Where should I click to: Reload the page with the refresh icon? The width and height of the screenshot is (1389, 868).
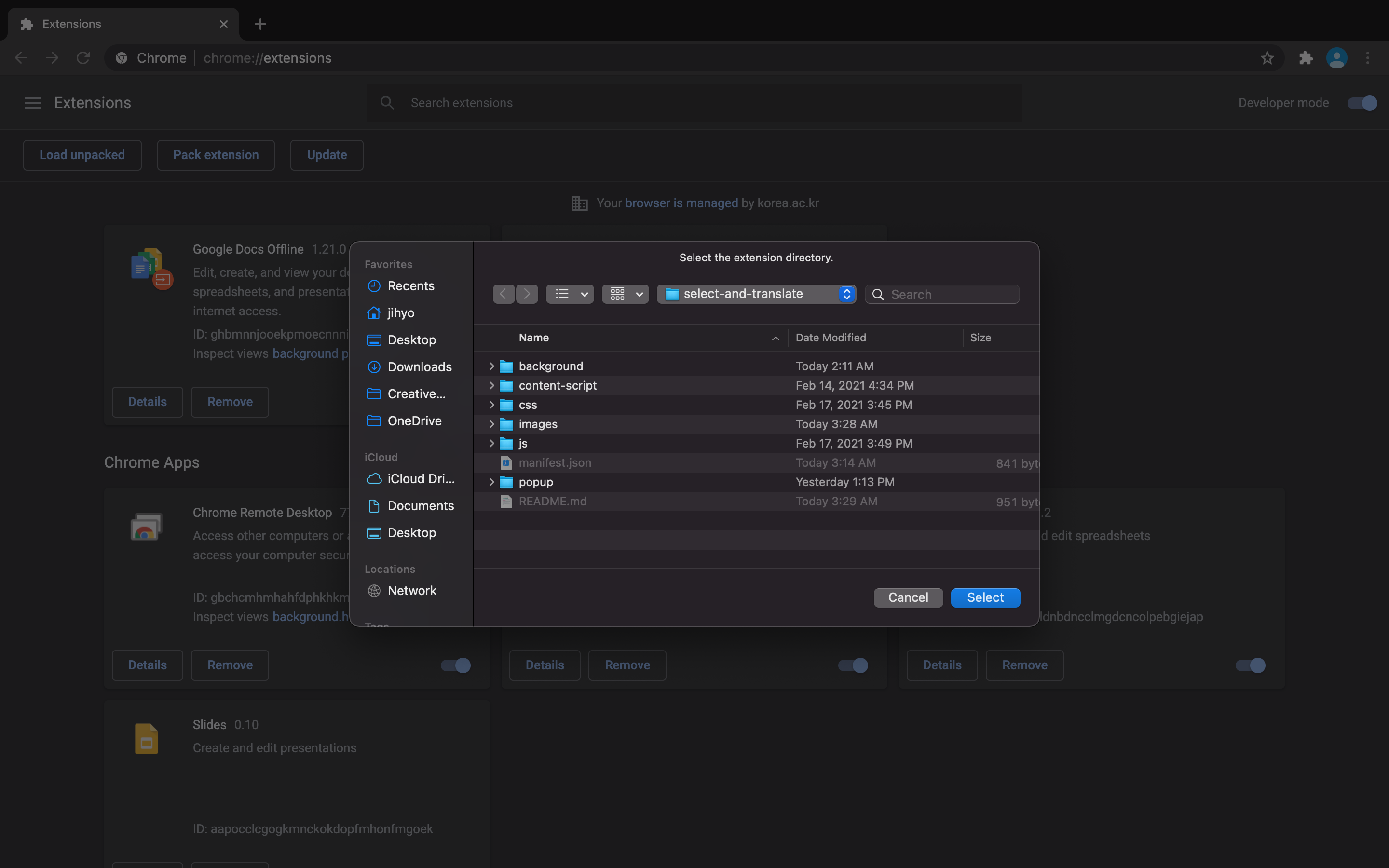pos(83,58)
